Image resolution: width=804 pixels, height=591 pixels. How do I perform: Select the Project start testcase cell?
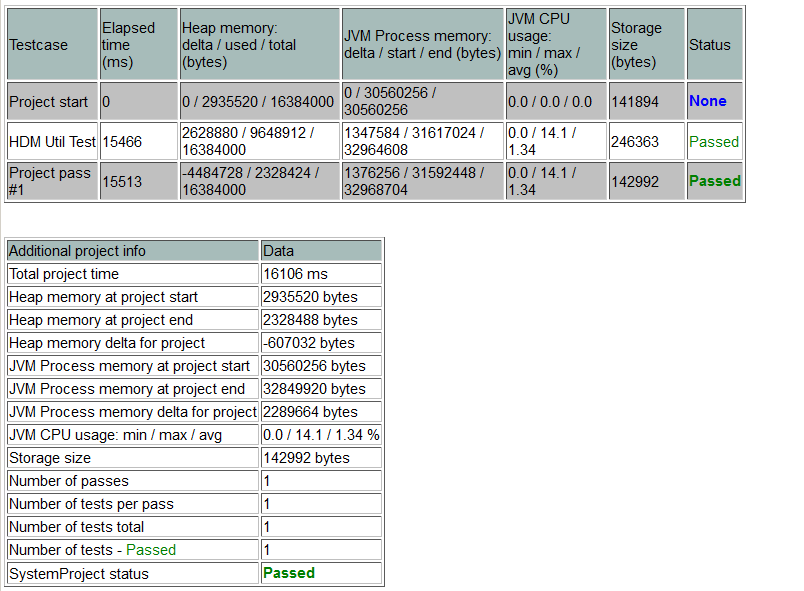[48, 102]
